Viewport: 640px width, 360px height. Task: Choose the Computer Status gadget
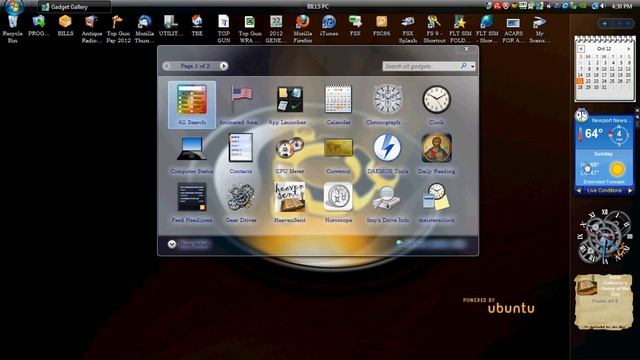[x=192, y=153]
